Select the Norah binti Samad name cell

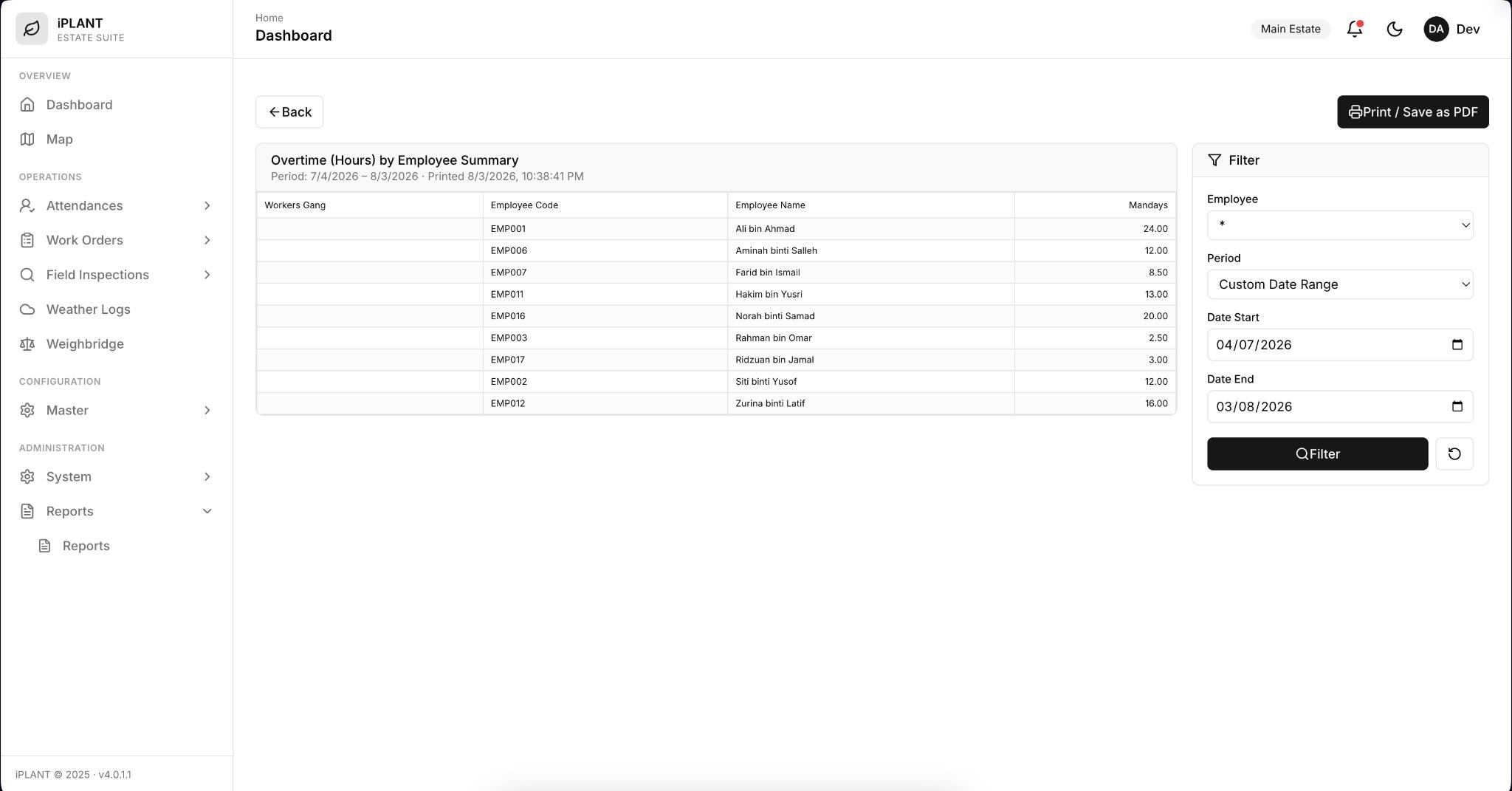point(871,316)
